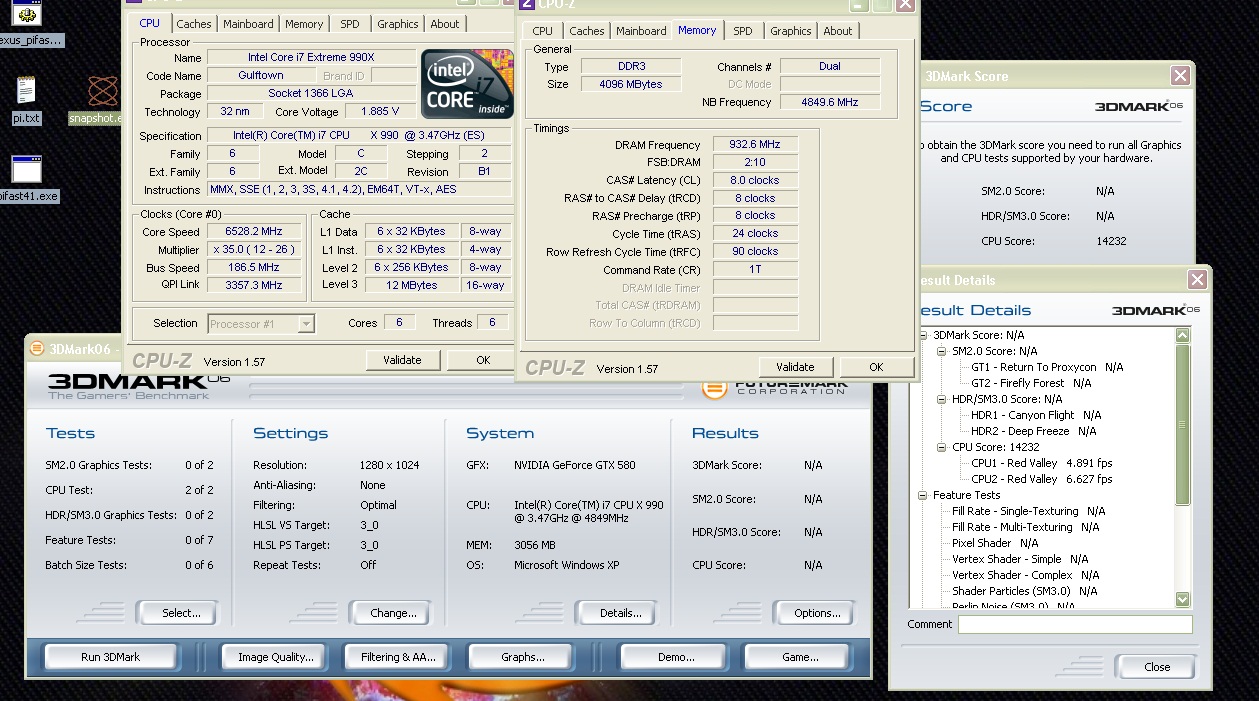Switch to the Mainboard tab in CPU-Z
This screenshot has width=1259, height=701.
point(248,24)
